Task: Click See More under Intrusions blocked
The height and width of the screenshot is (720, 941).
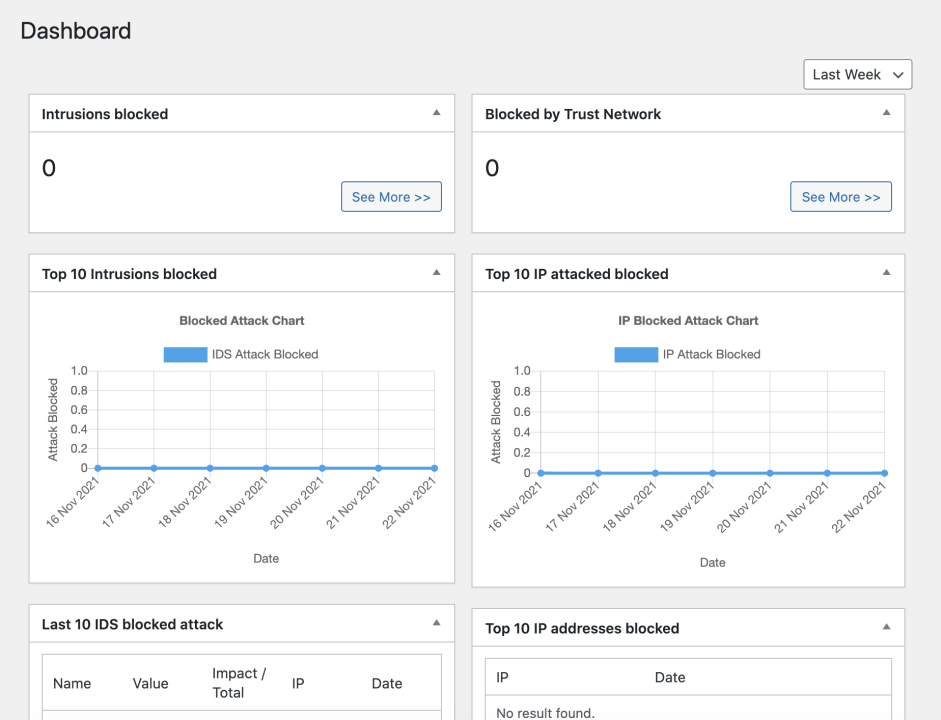Action: click(391, 197)
